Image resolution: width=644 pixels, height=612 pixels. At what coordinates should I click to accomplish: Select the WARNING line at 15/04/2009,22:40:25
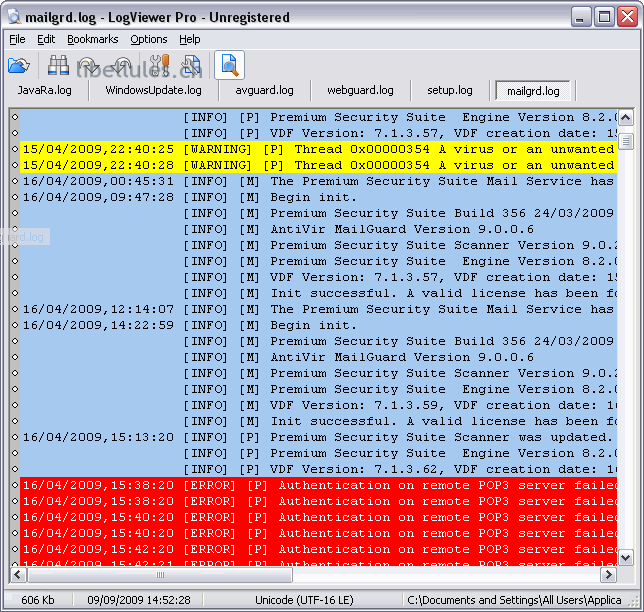[x=318, y=149]
